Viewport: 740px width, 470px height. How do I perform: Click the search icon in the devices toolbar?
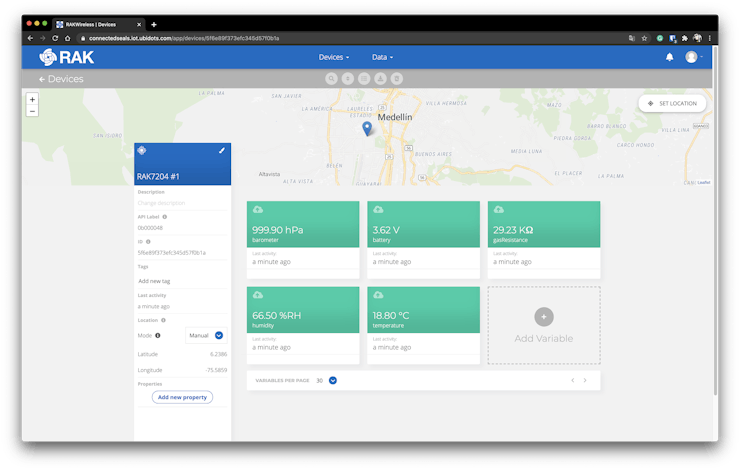tap(331, 78)
